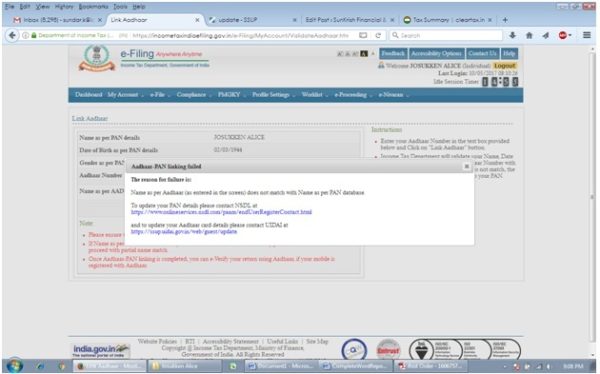This screenshot has width=600, height=374.
Task: Close the Tax Summary cleartax.in tab
Action: click(490, 20)
